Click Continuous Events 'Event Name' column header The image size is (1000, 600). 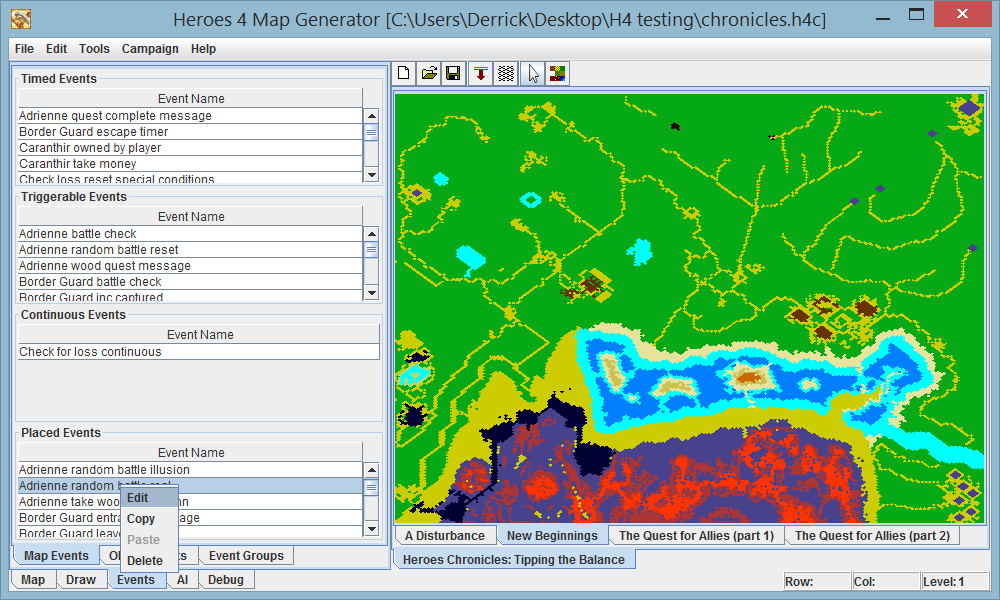click(199, 334)
